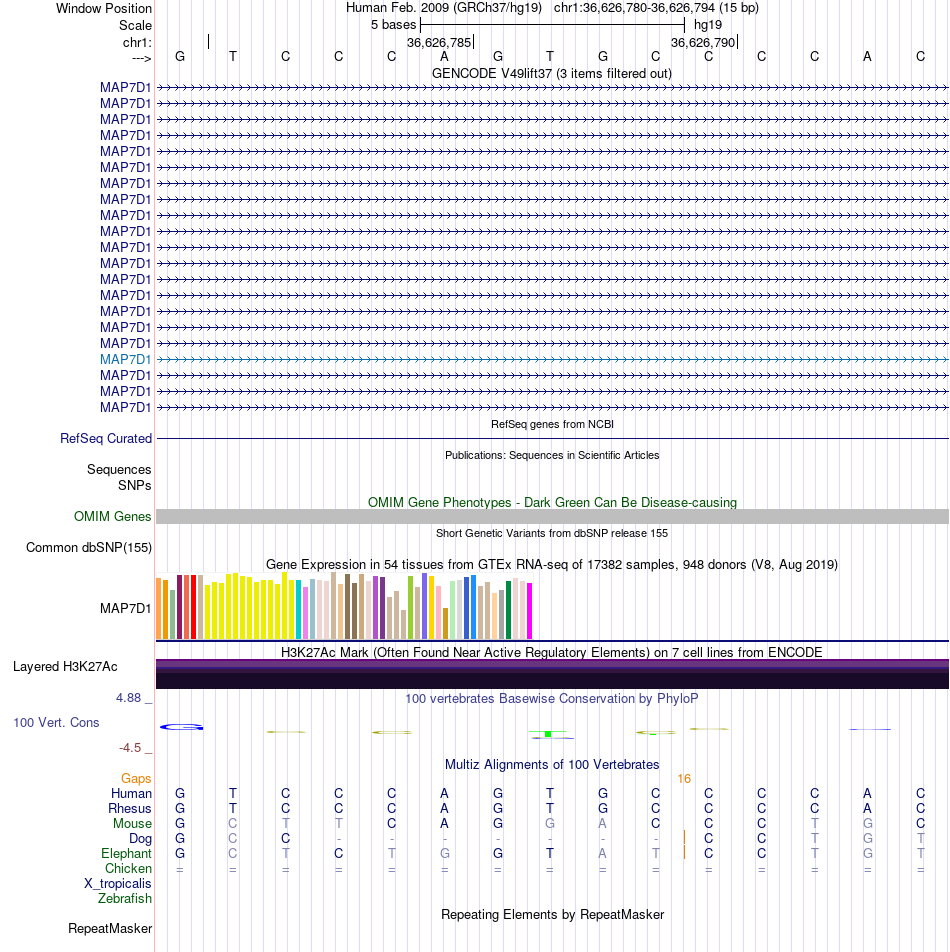
Task: Click the bright green conservation glyph in PhyloP track
Action: 548,734
